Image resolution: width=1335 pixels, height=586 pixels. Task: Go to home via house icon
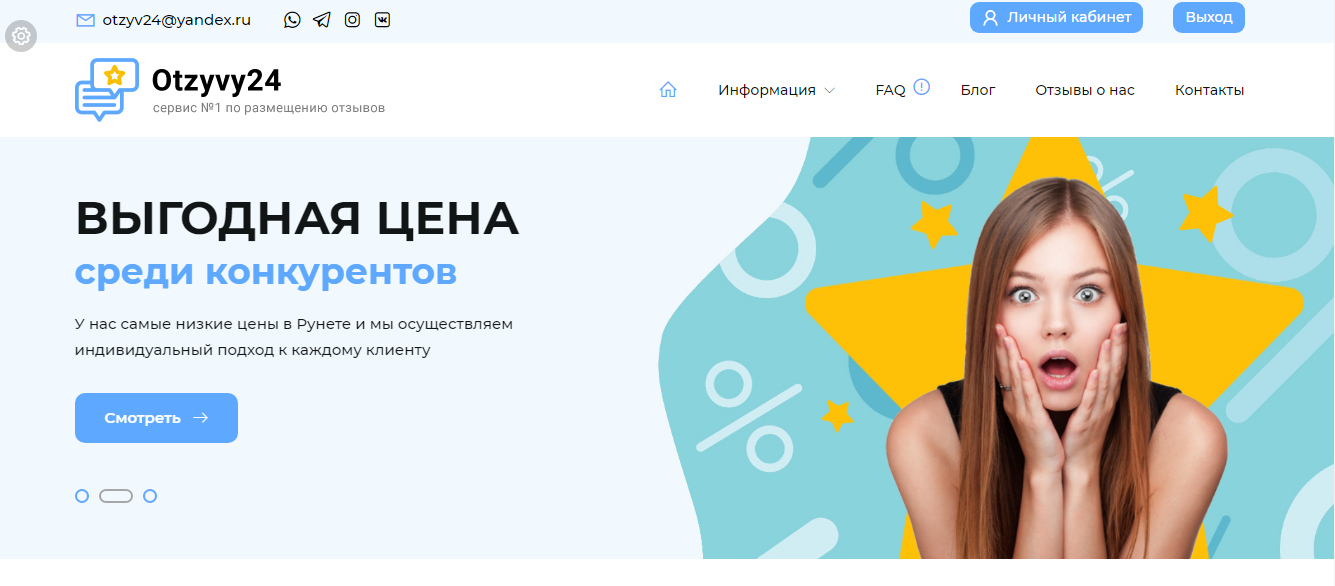(x=668, y=89)
